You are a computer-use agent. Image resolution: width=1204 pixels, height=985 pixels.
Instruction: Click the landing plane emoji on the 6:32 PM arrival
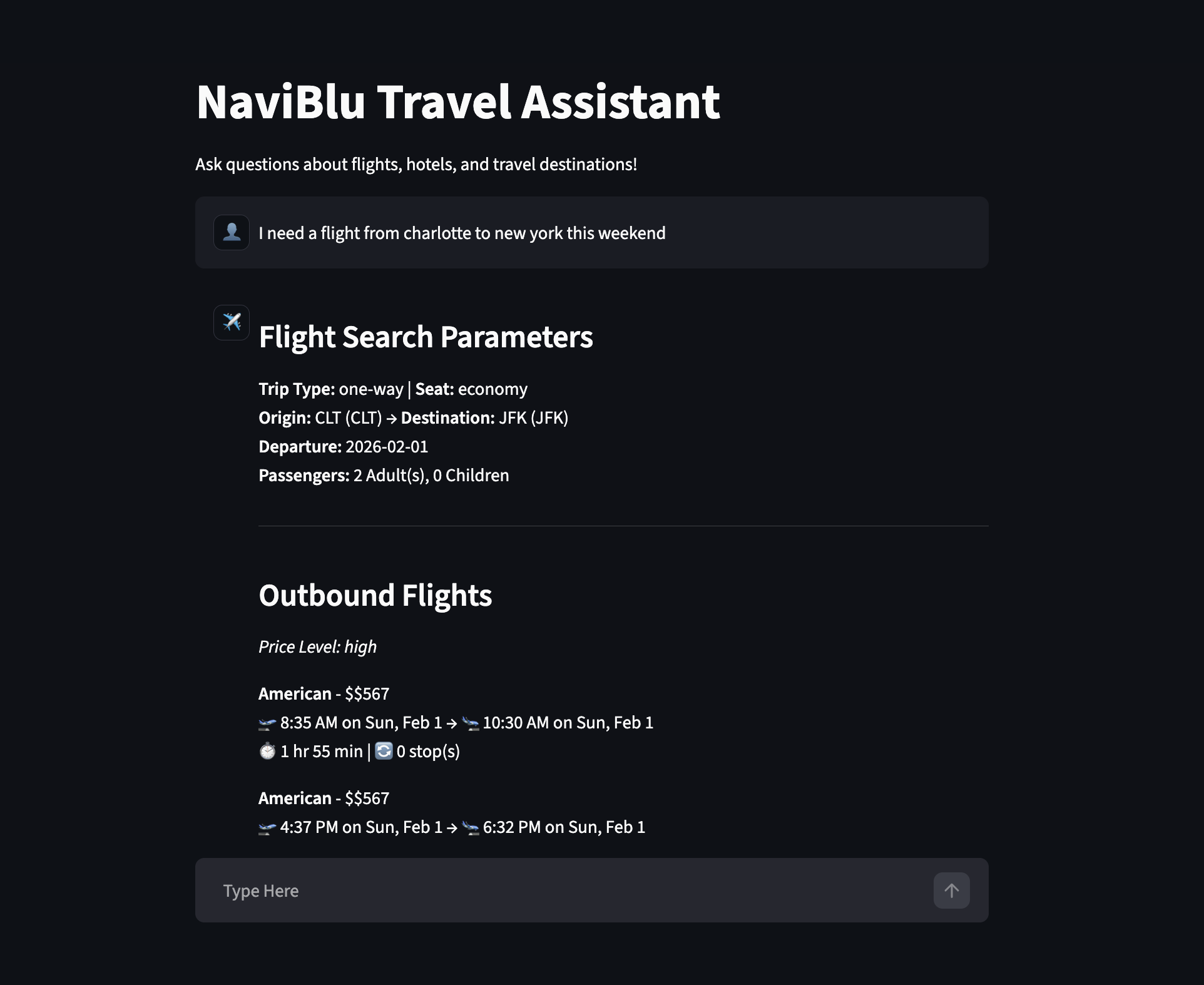click(x=471, y=827)
